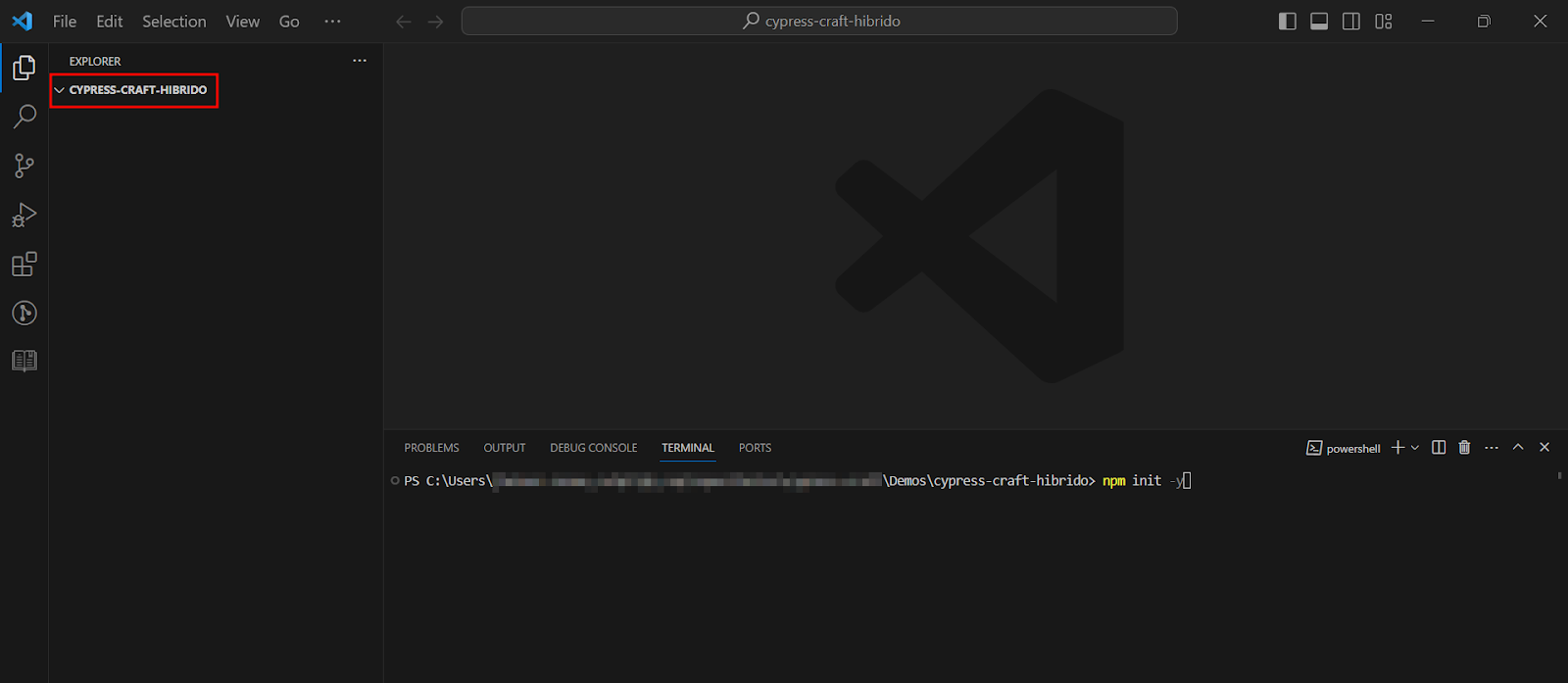Open Explorer views and more actions ellipsis
1568x683 pixels.
pos(360,61)
